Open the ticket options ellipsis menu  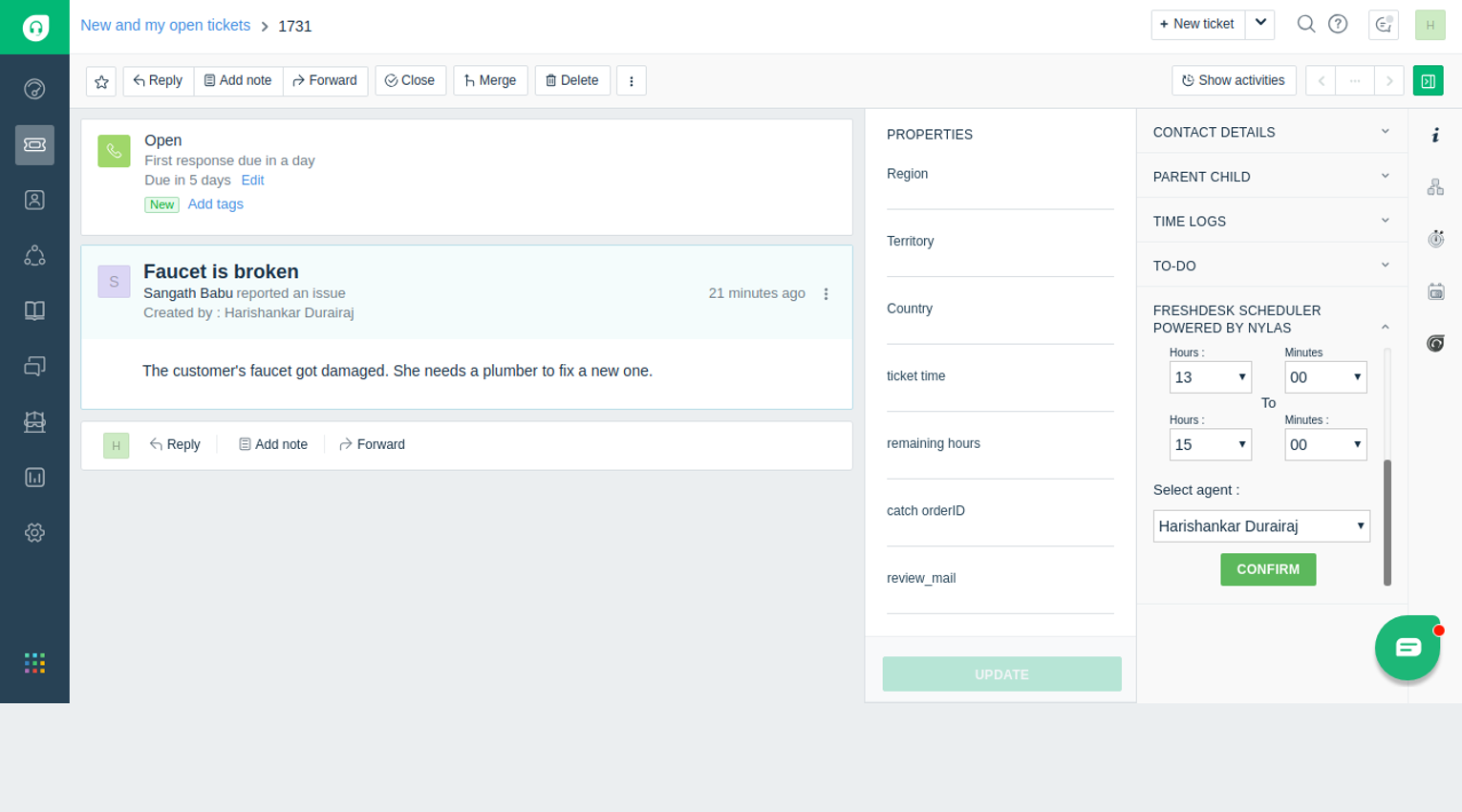(631, 80)
